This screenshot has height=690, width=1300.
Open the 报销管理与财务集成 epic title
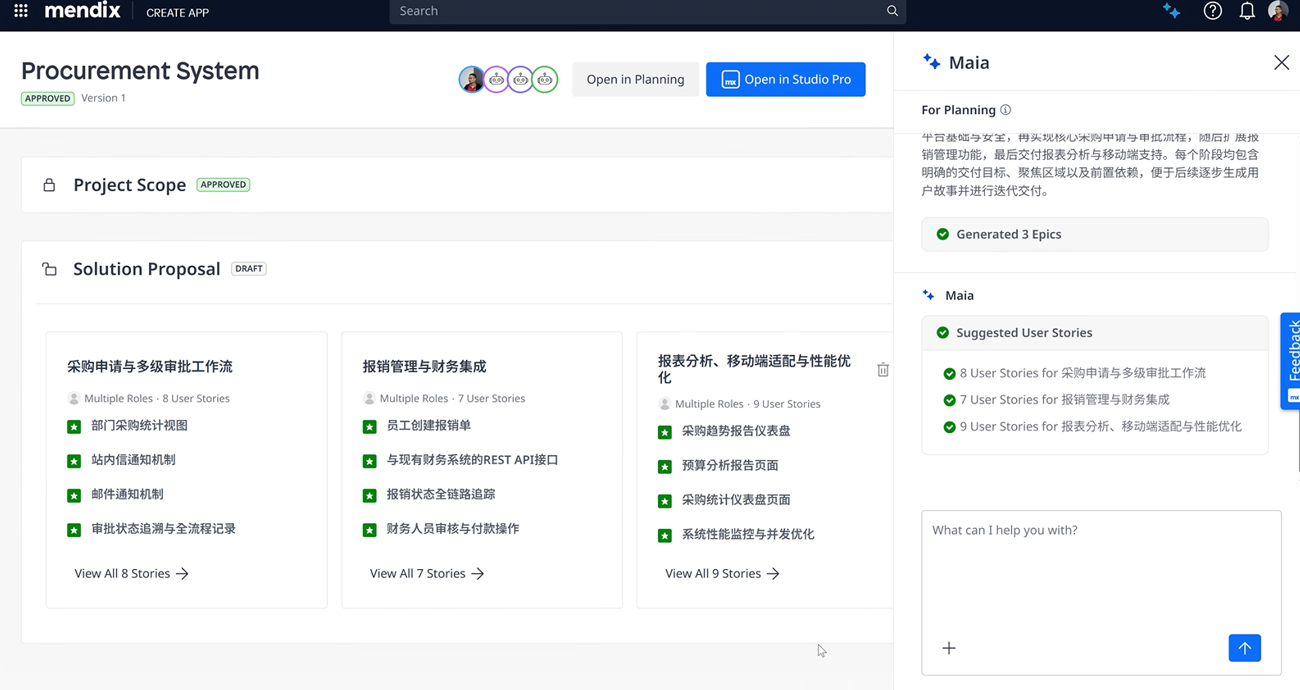click(x=424, y=366)
